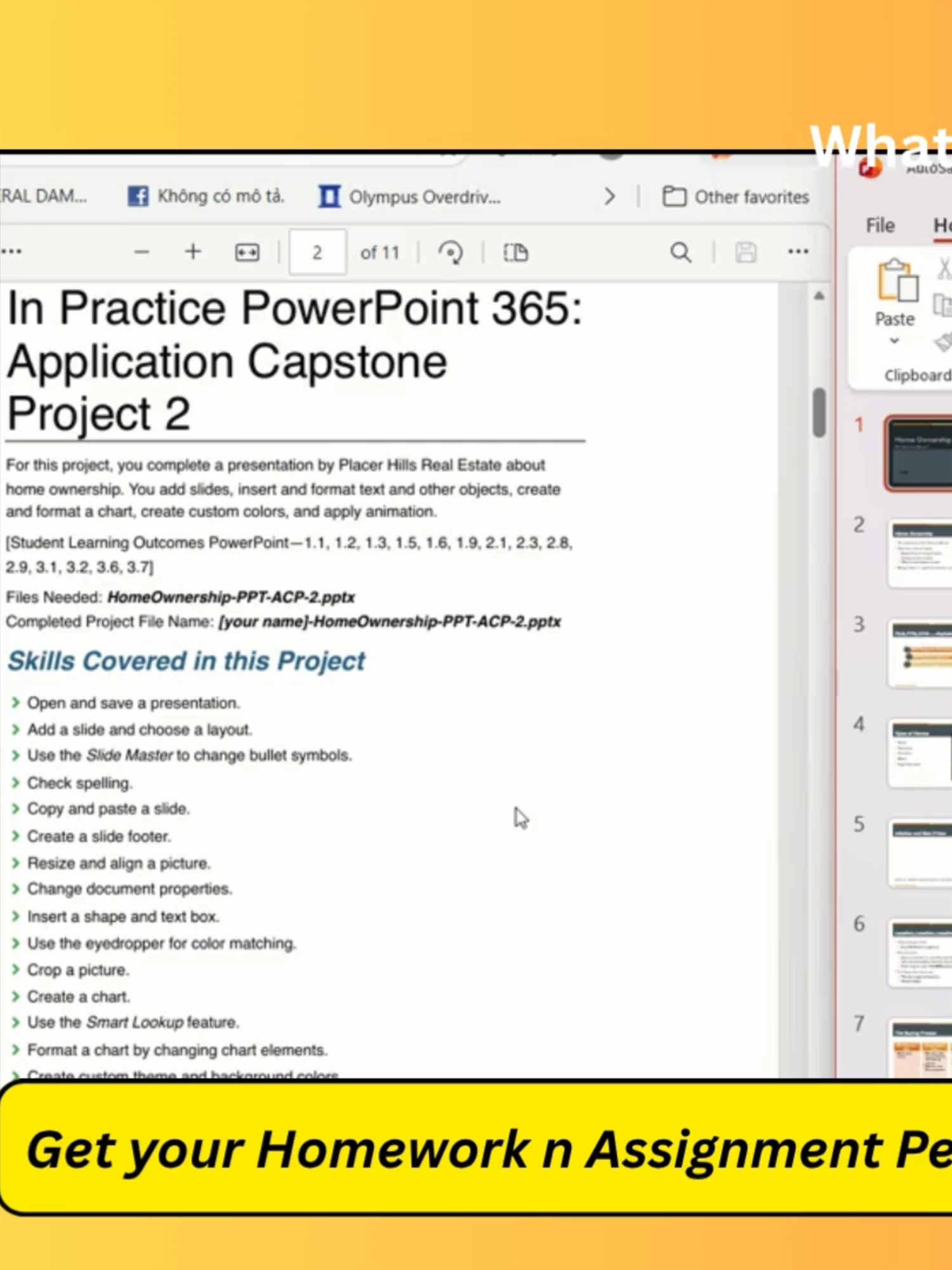This screenshot has height=1270, width=952.
Task: Expand more favorites with the chevron arrow
Action: point(610,197)
